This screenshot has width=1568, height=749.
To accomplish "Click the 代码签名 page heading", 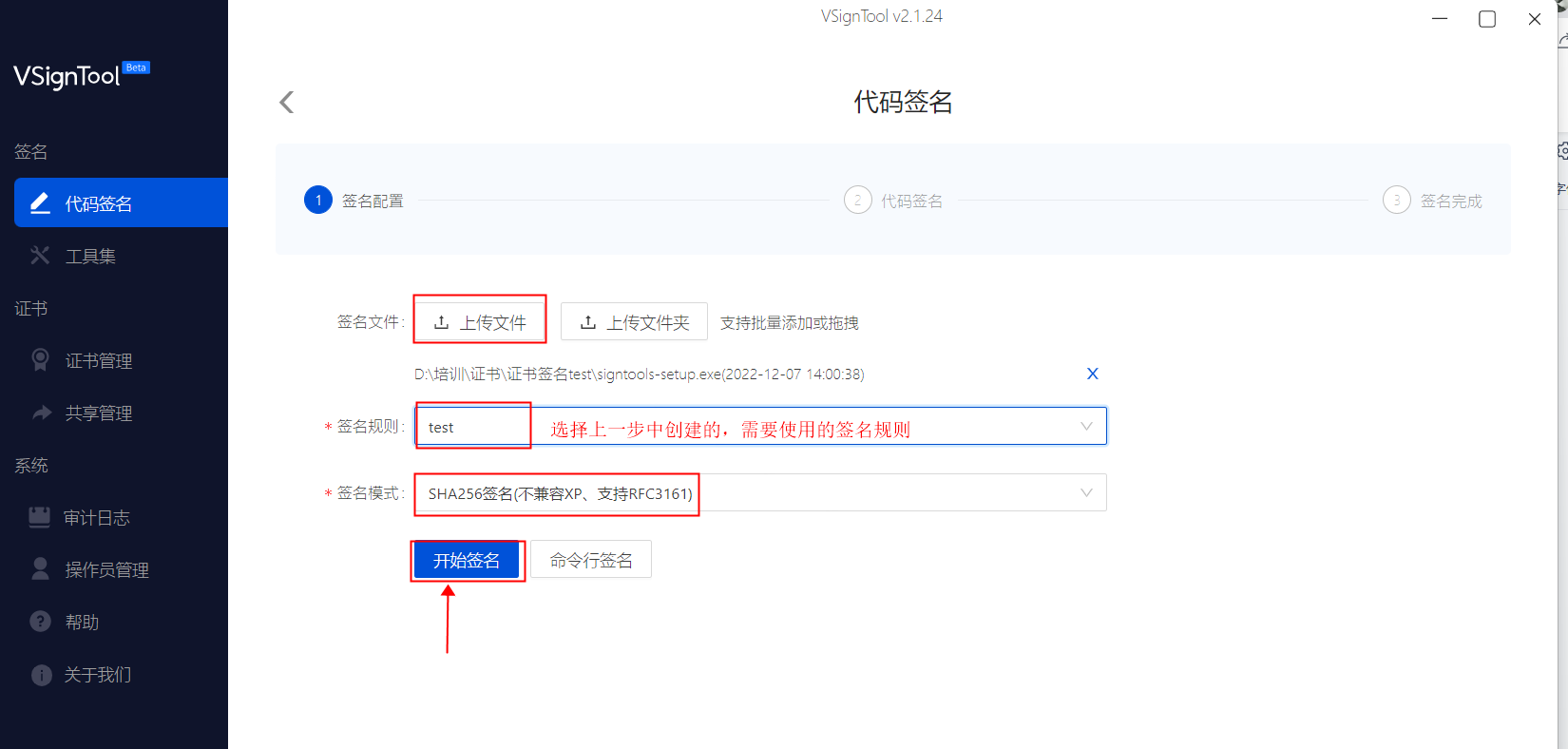I will point(903,102).
